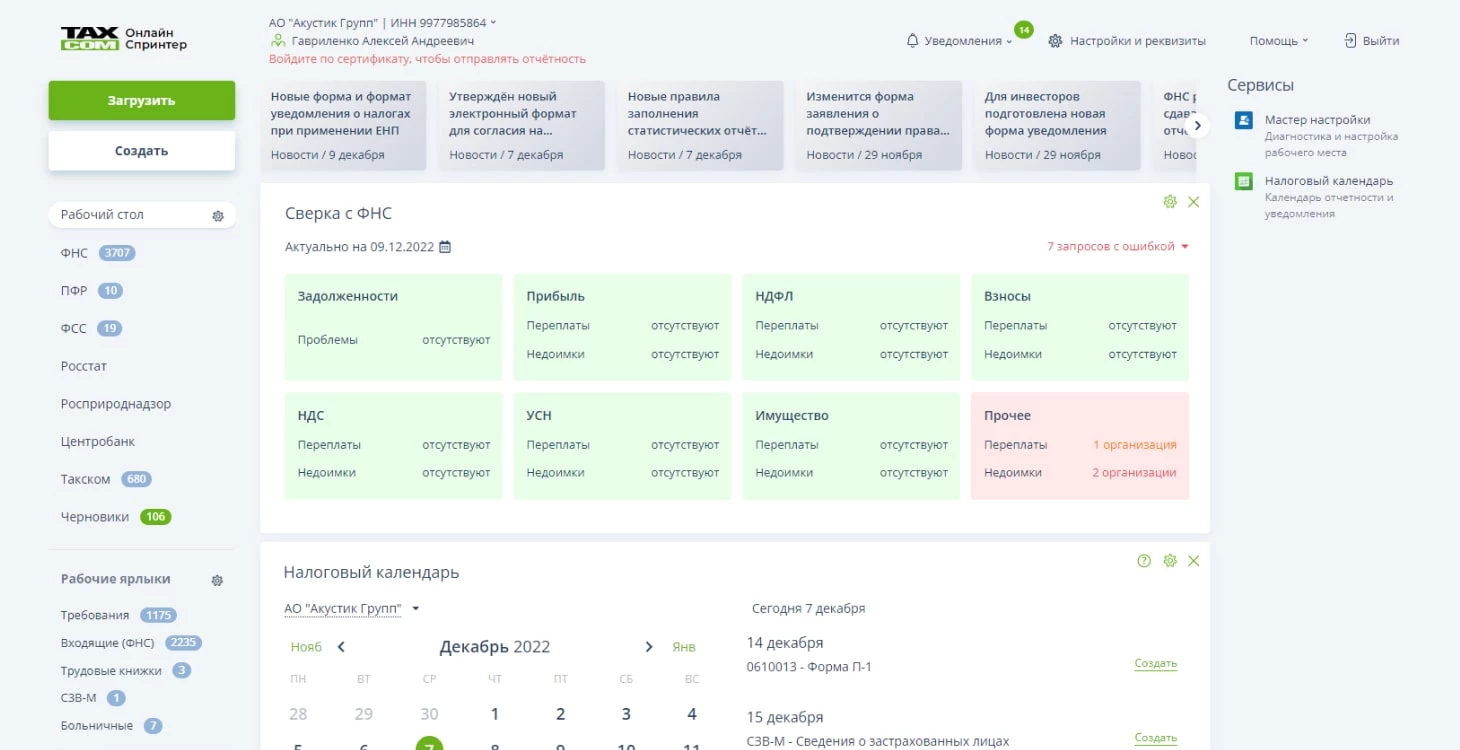Click the Янв month link
Viewport: 1460px width, 750px height.
pyautogui.click(x=684, y=647)
